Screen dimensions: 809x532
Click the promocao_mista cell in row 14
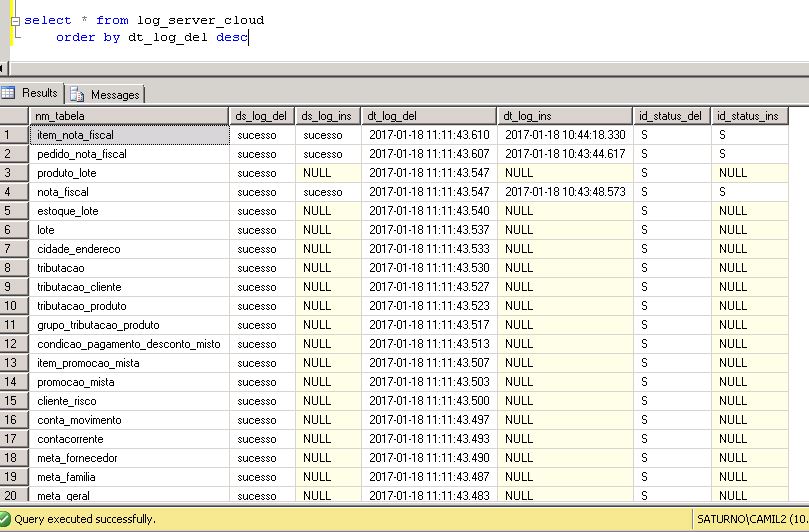[129, 382]
